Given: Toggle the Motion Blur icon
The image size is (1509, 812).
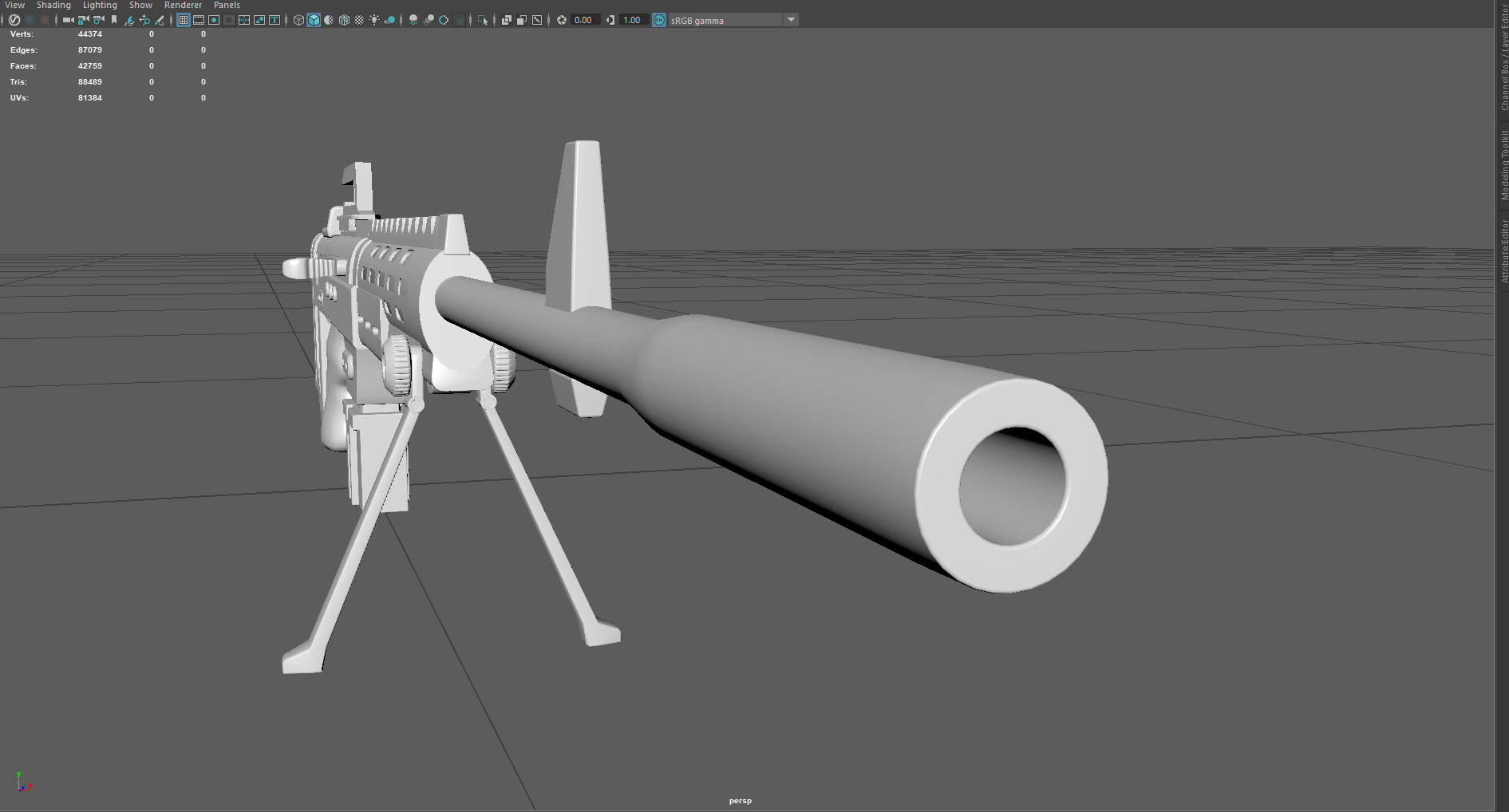Looking at the screenshot, I should coord(429,20).
